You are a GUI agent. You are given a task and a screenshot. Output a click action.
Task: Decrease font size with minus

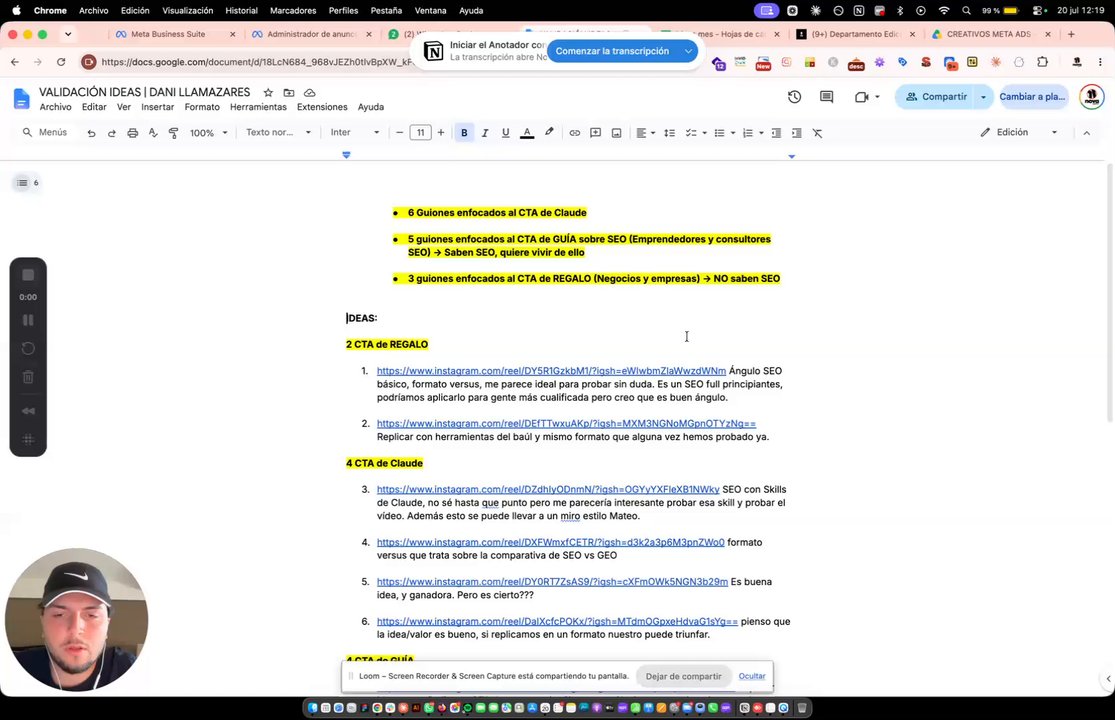click(400, 133)
